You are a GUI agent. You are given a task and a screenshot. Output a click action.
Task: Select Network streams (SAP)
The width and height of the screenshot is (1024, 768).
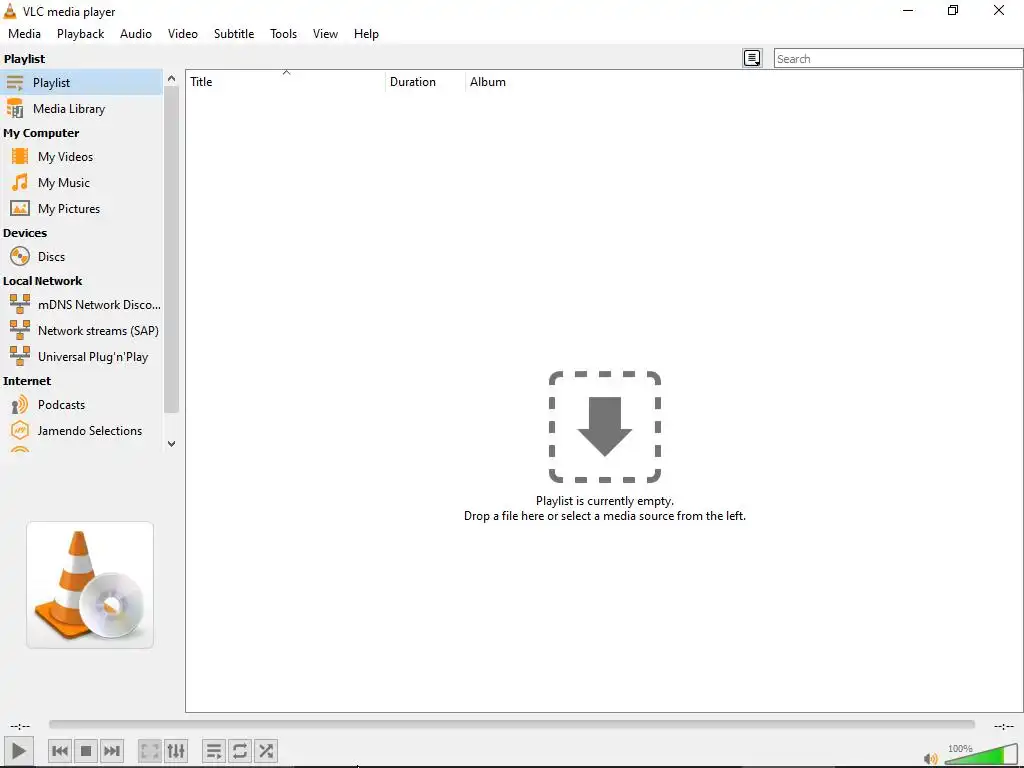pos(81,331)
